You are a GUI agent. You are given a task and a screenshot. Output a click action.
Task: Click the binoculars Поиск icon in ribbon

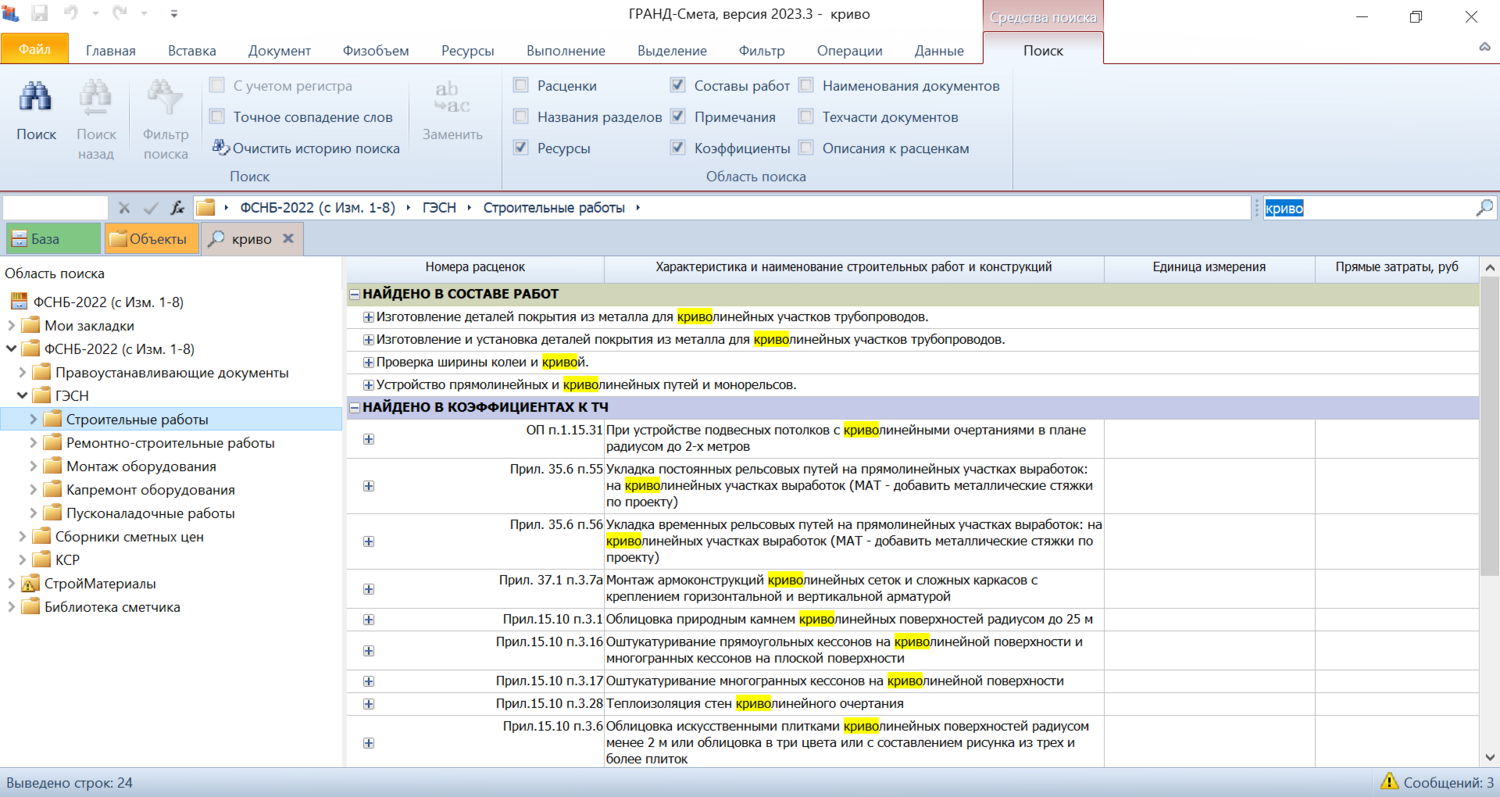[x=36, y=100]
